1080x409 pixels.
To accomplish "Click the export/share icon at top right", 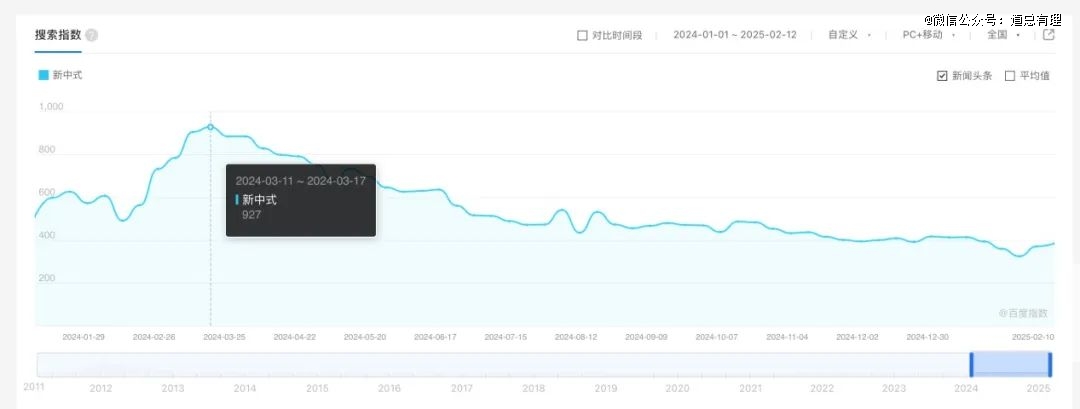I will coord(1049,34).
